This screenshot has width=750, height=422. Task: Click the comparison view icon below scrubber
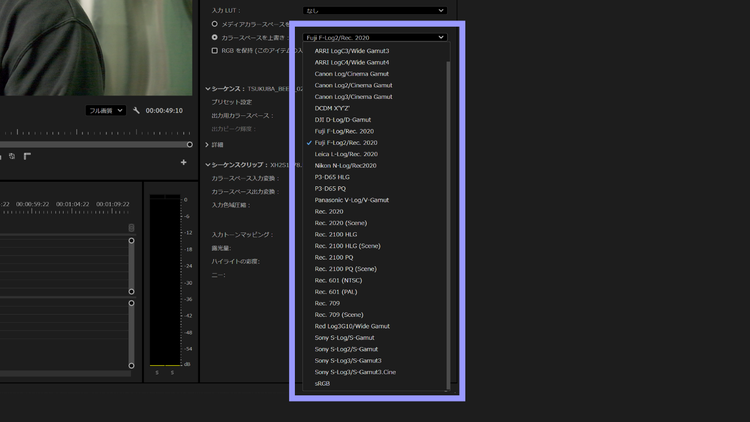[27, 156]
